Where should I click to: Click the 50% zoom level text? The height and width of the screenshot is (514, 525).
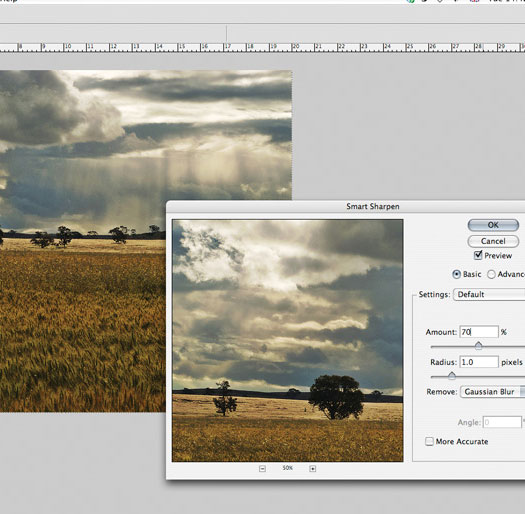[288, 468]
